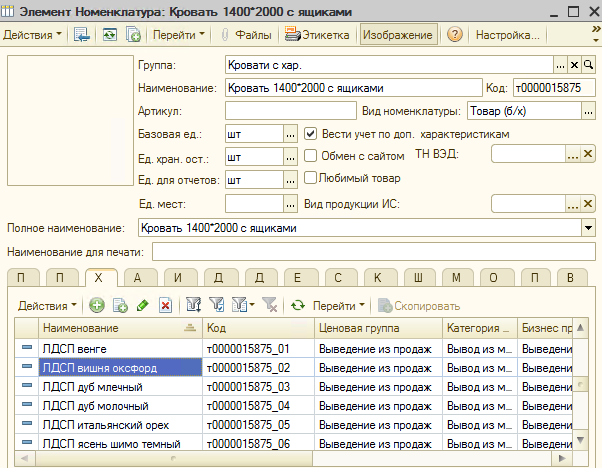
Task: Disable filter with crossed funnel icon
Action: click(270, 306)
